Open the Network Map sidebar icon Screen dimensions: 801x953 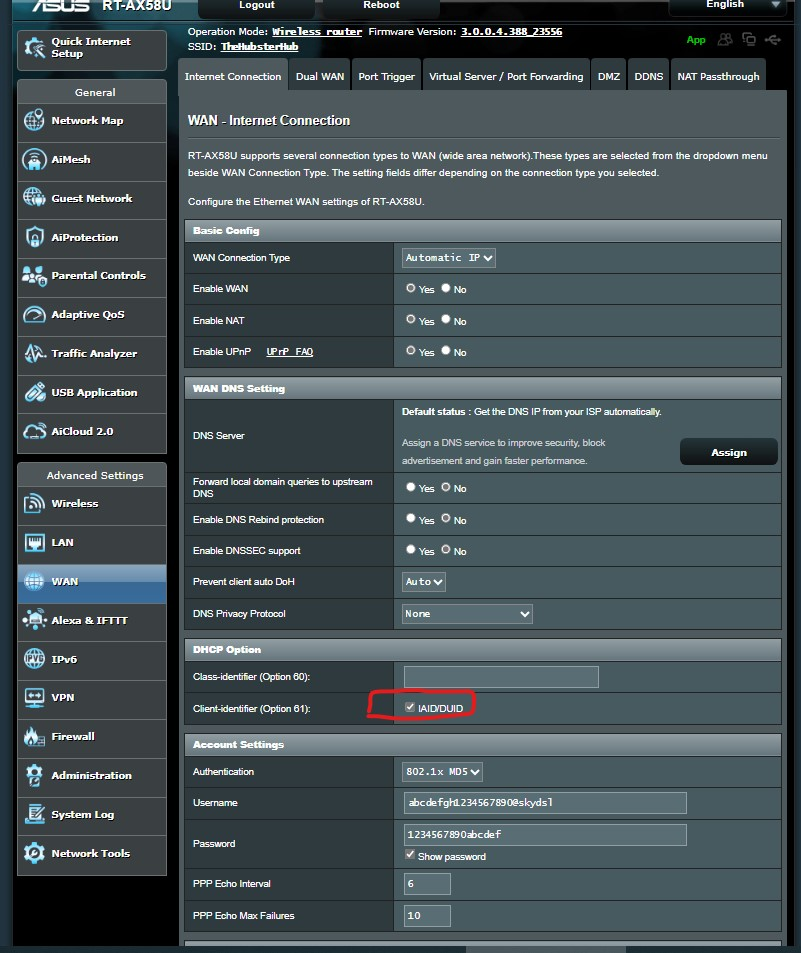pyautogui.click(x=34, y=121)
